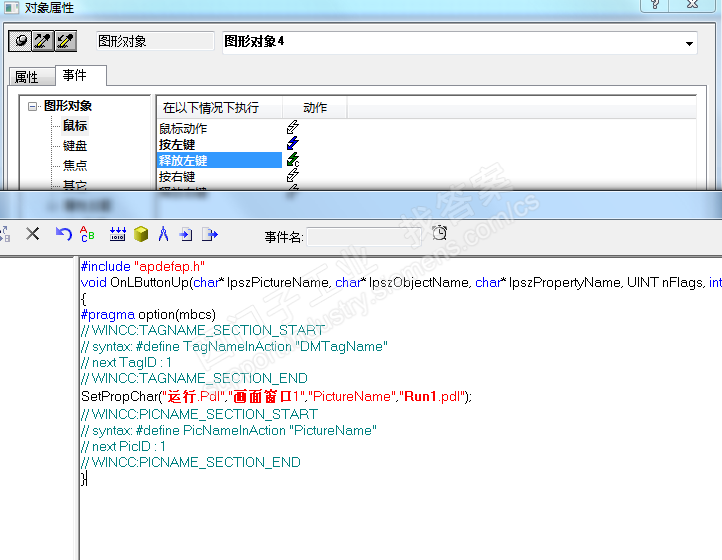Image resolution: width=722 pixels, height=560 pixels.
Task: Click the pin dialog toggle icon
Action: [x=20, y=41]
